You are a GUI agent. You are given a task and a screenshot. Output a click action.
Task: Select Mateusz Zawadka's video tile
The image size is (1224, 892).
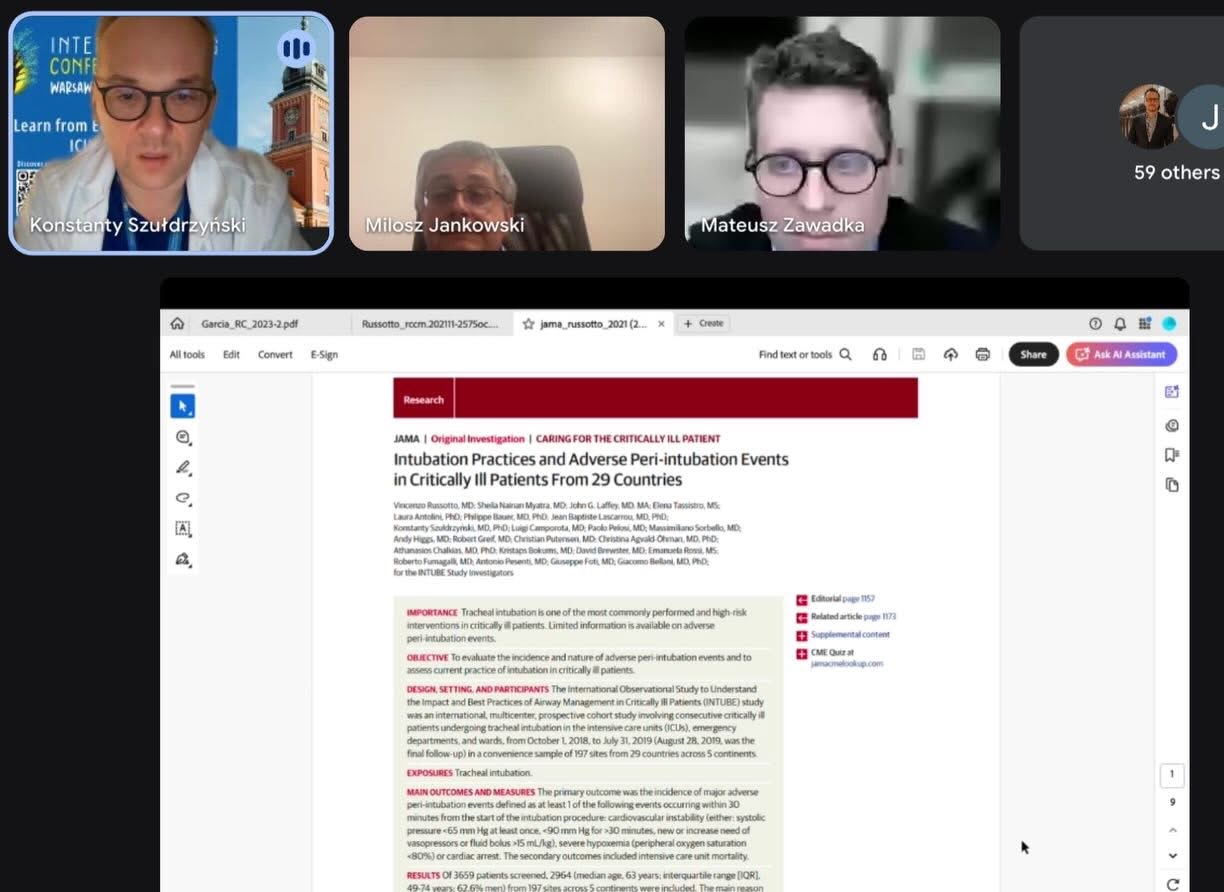[x=842, y=133]
